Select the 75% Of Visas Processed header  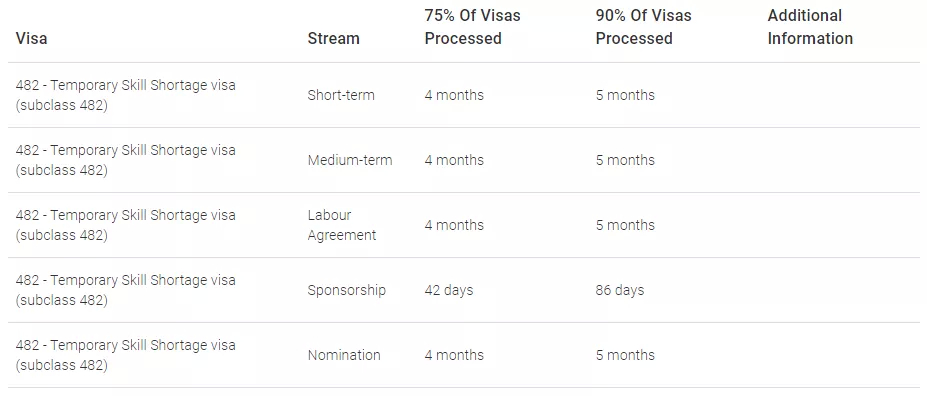pyautogui.click(x=472, y=27)
